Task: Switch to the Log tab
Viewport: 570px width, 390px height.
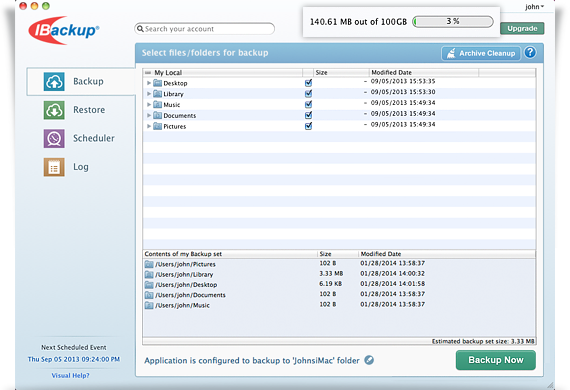Action: (81, 167)
